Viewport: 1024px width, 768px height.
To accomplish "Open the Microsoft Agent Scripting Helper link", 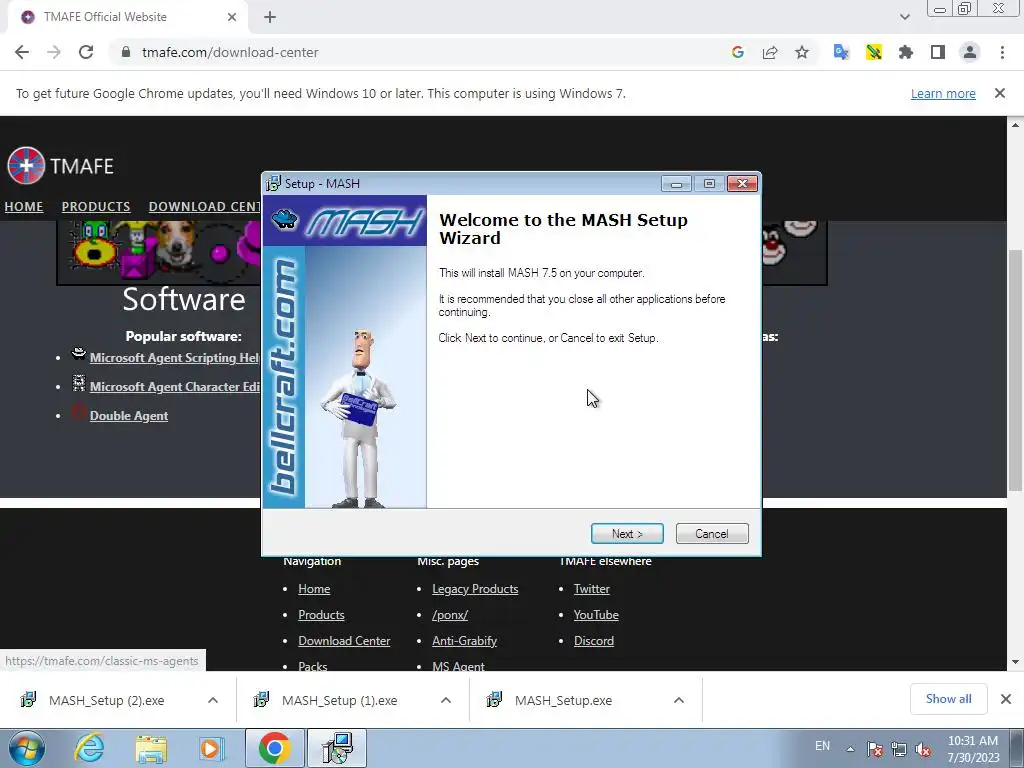I will tap(174, 358).
